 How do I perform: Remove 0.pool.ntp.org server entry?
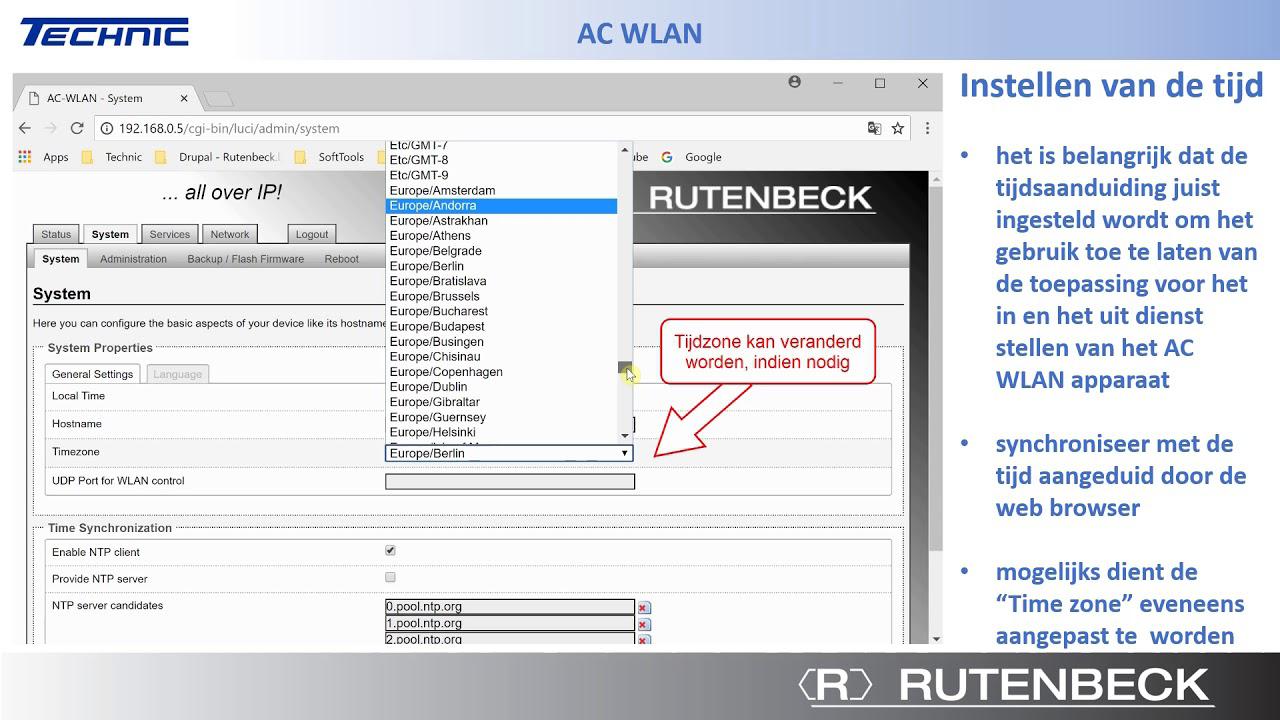[x=644, y=607]
